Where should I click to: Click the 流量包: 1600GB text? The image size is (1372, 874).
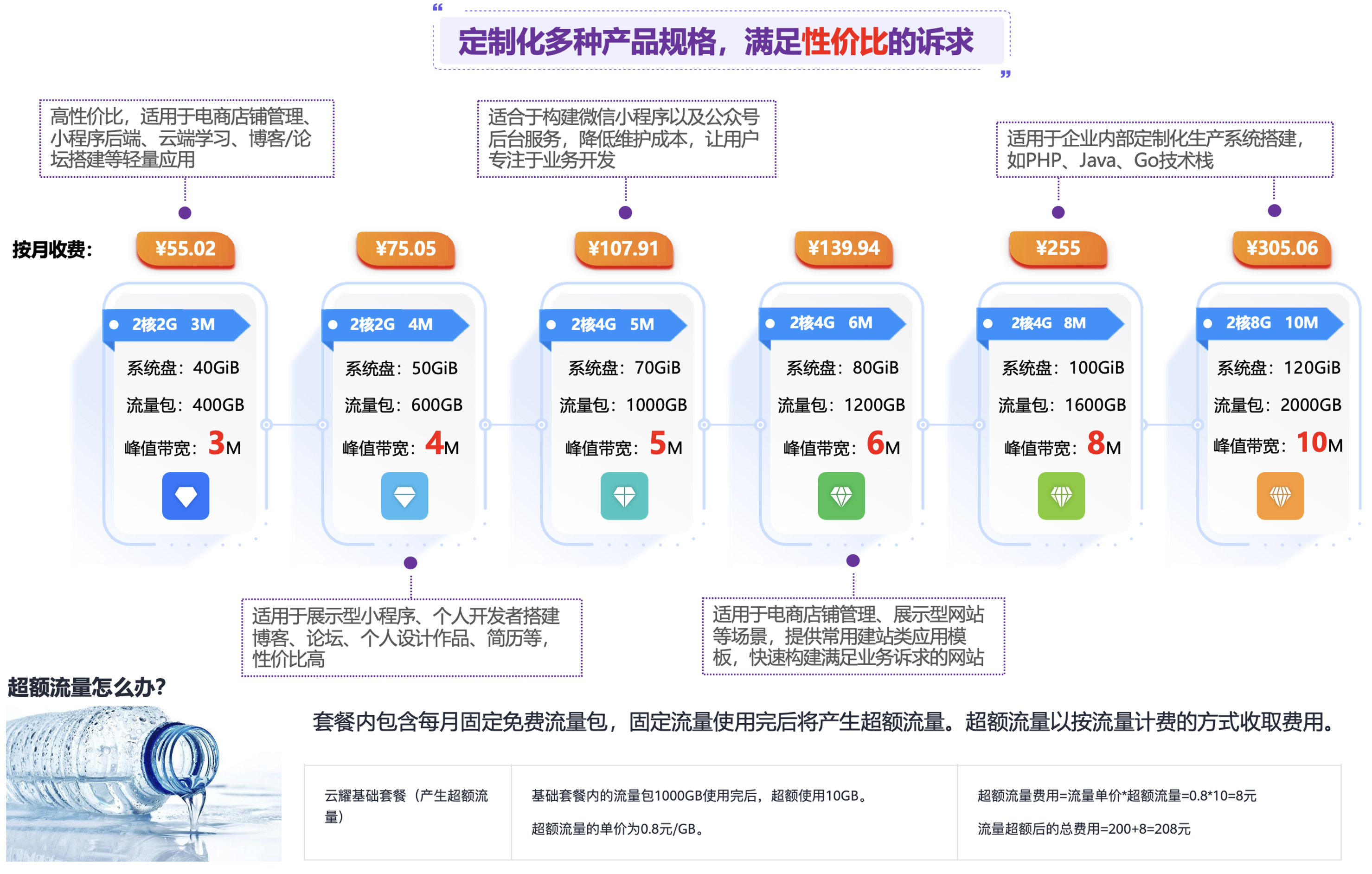(1062, 405)
